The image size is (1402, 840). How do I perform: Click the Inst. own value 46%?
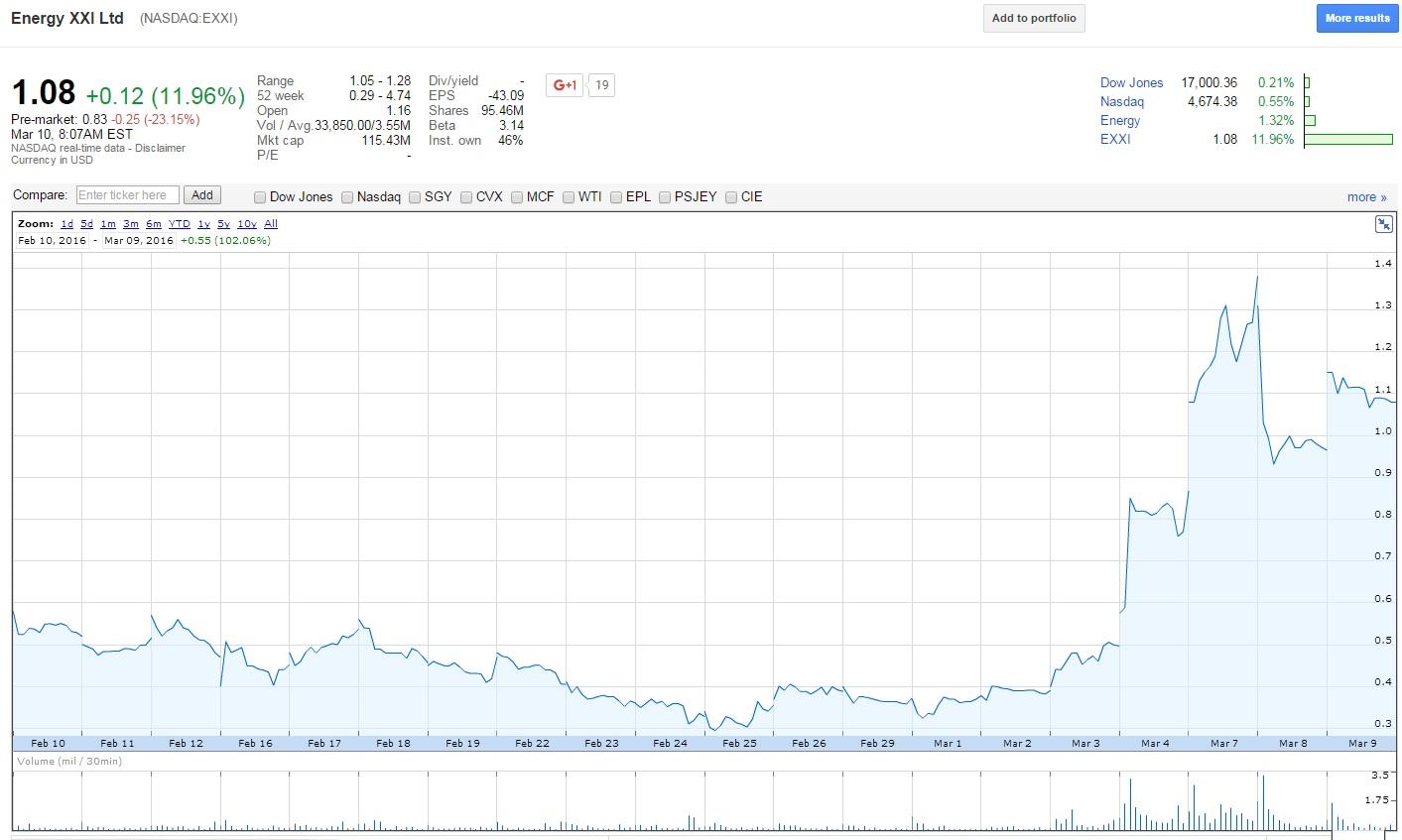[x=510, y=141]
